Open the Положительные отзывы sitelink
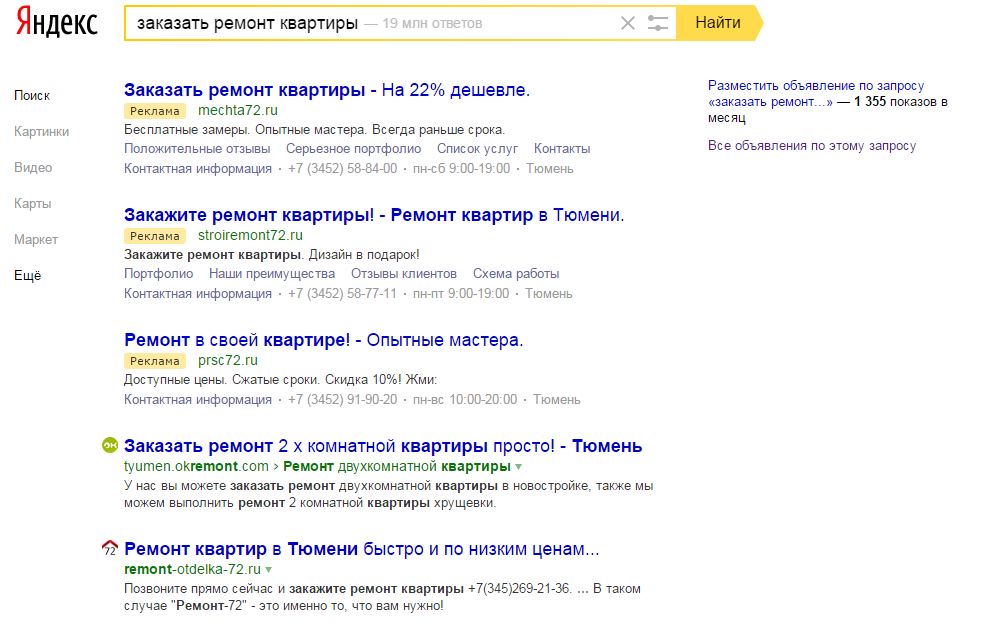Screen dimensions: 990x627 (x=197, y=149)
